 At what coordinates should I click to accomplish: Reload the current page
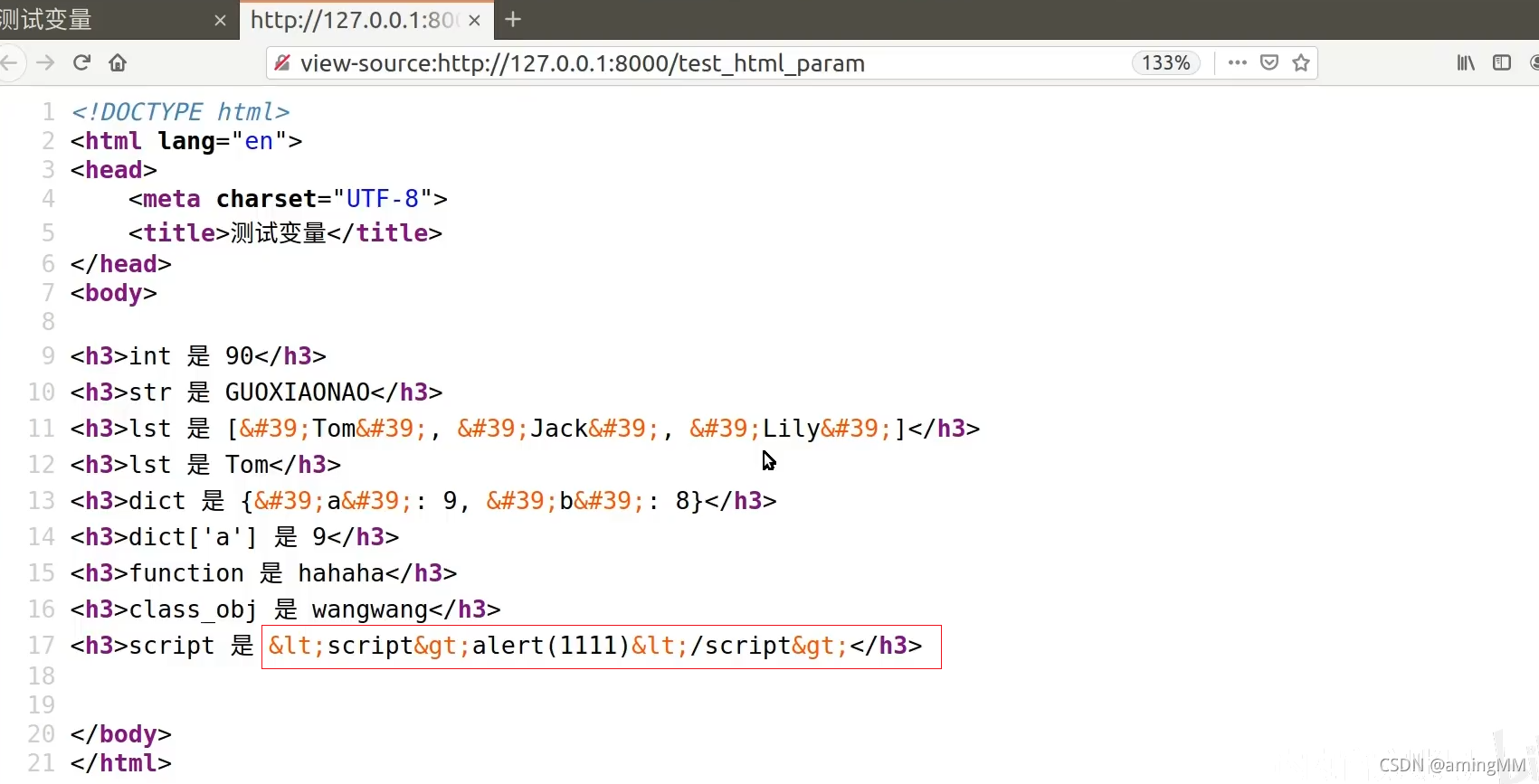click(x=81, y=62)
